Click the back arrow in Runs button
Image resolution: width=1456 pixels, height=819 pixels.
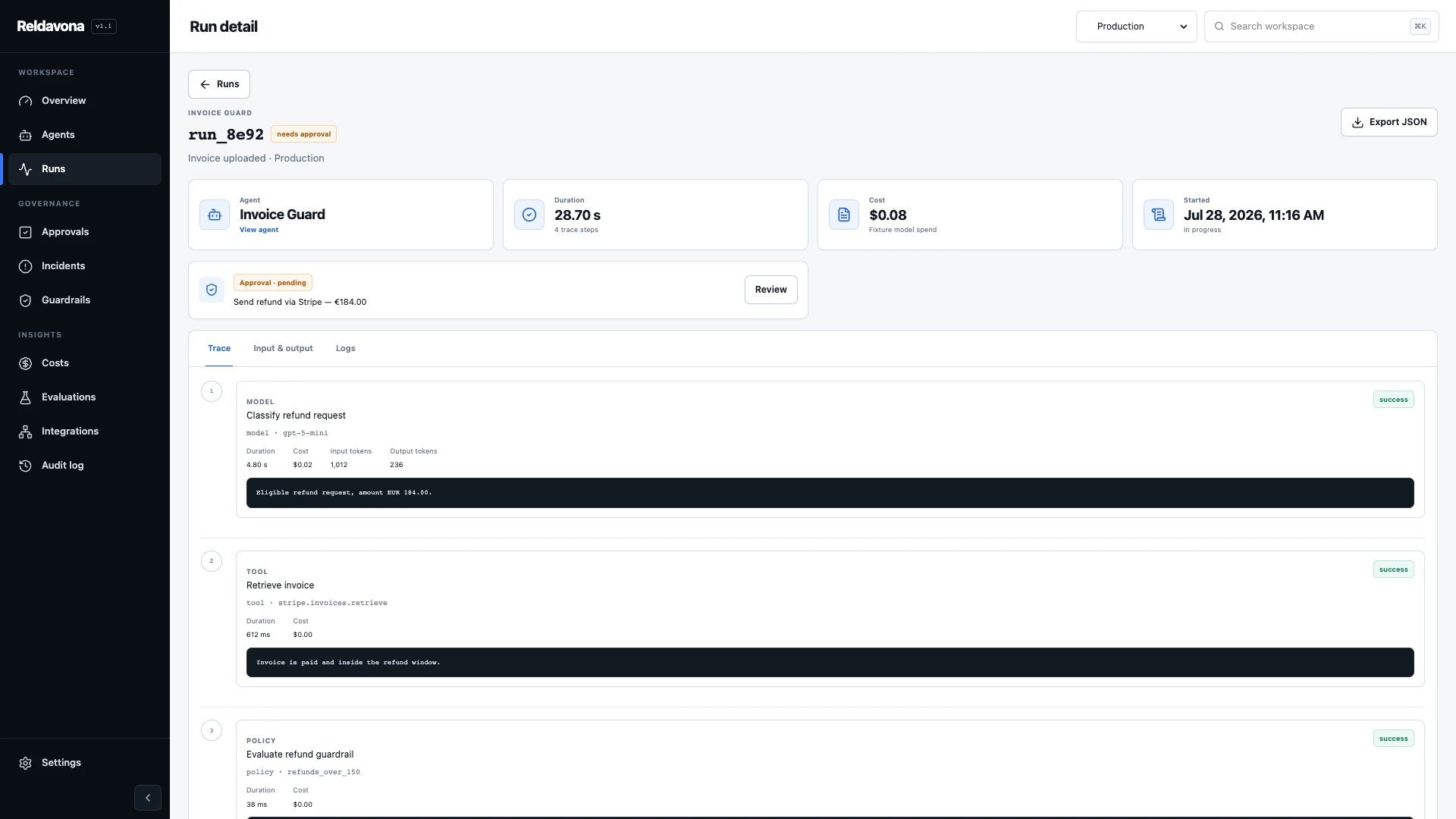coord(205,84)
